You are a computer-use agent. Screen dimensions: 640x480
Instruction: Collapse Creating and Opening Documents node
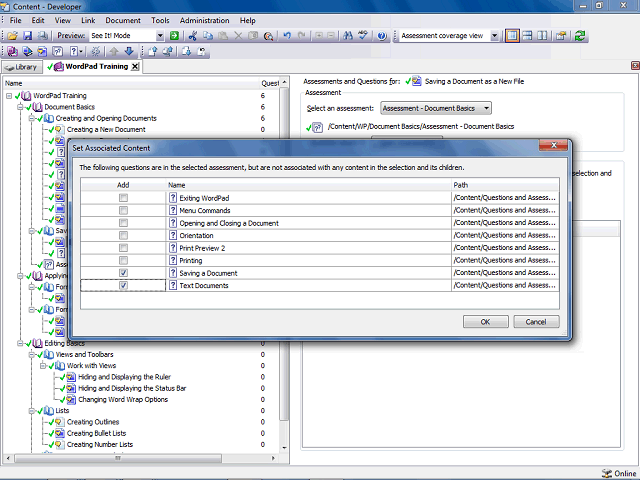click(x=31, y=118)
